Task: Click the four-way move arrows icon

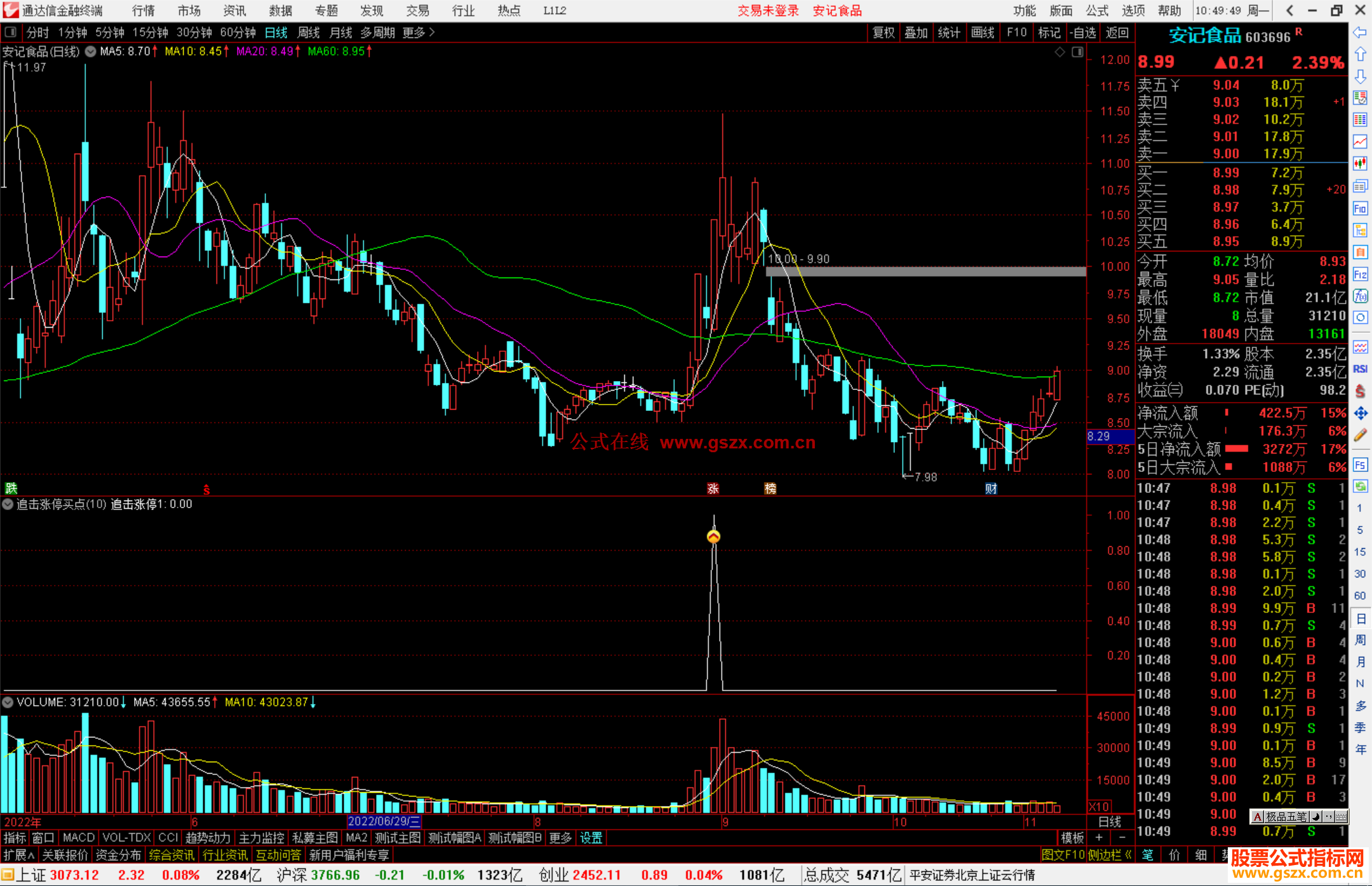Action: 1360,413
